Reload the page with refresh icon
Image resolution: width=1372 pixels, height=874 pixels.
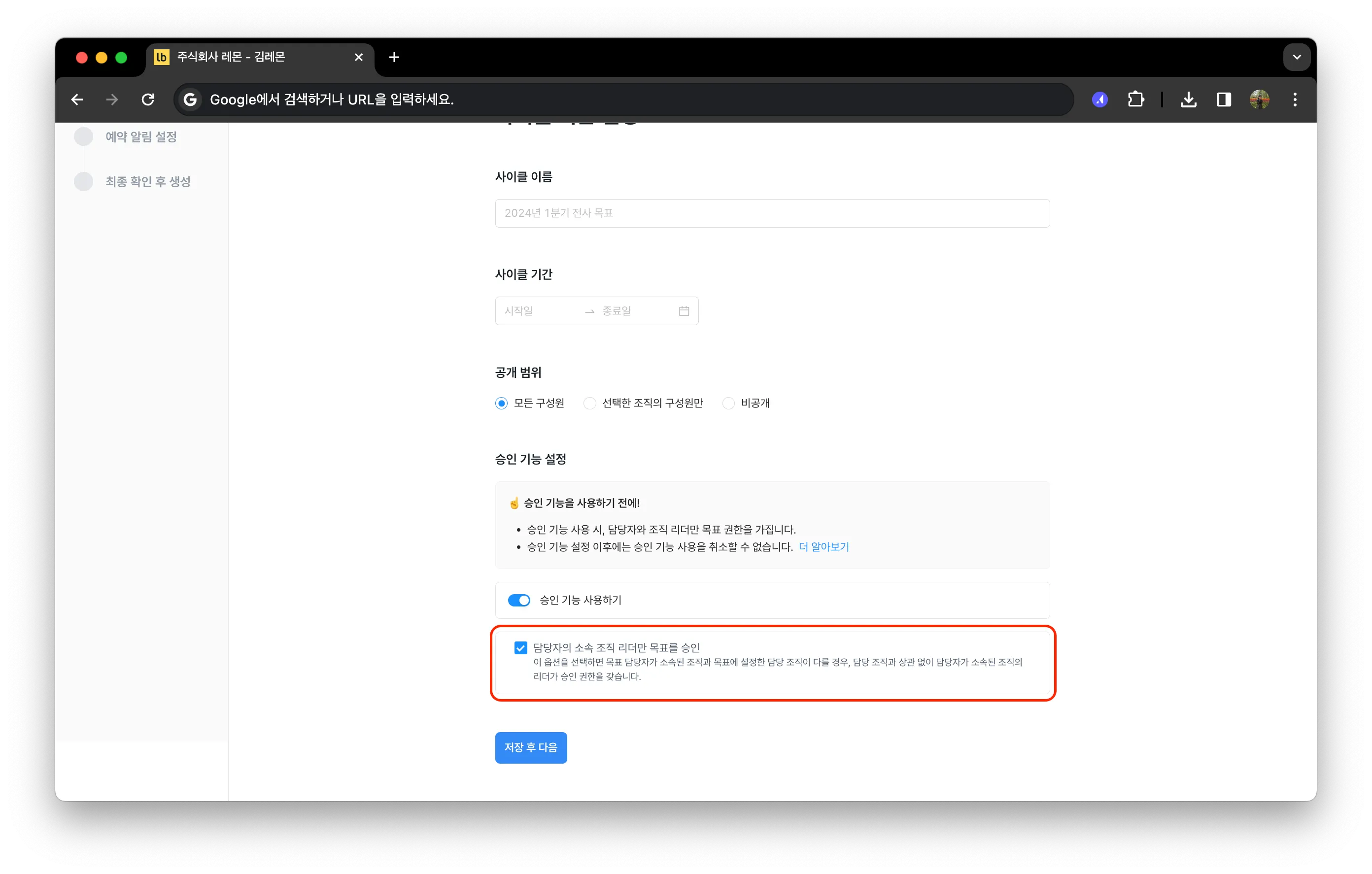click(148, 100)
